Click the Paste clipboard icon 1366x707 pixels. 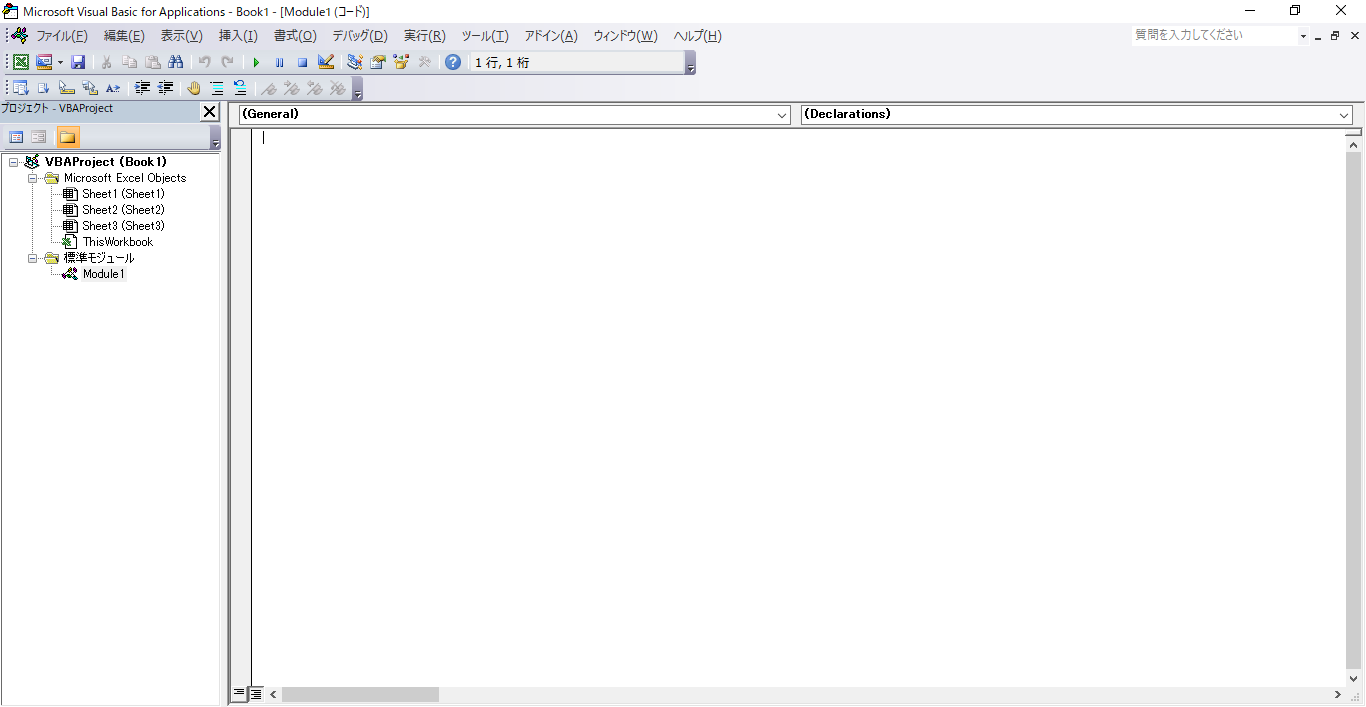pyautogui.click(x=152, y=62)
